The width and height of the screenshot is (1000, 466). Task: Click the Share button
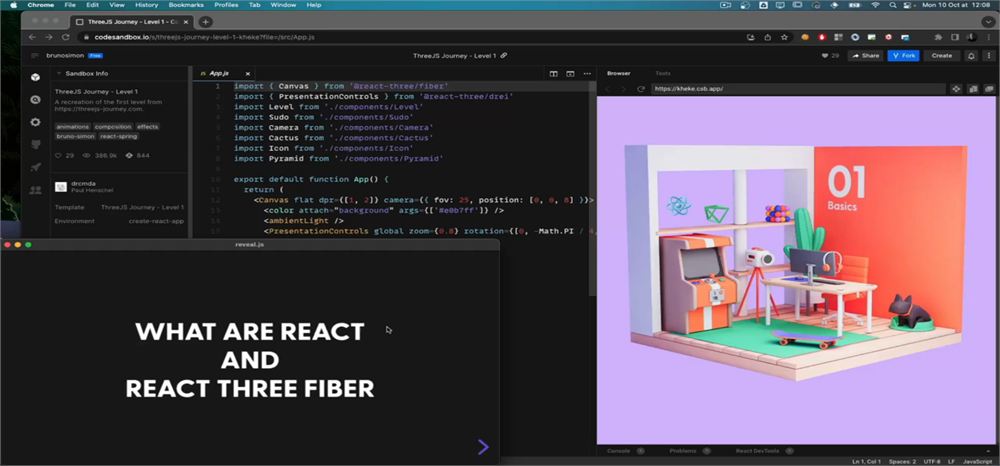pyautogui.click(x=865, y=55)
